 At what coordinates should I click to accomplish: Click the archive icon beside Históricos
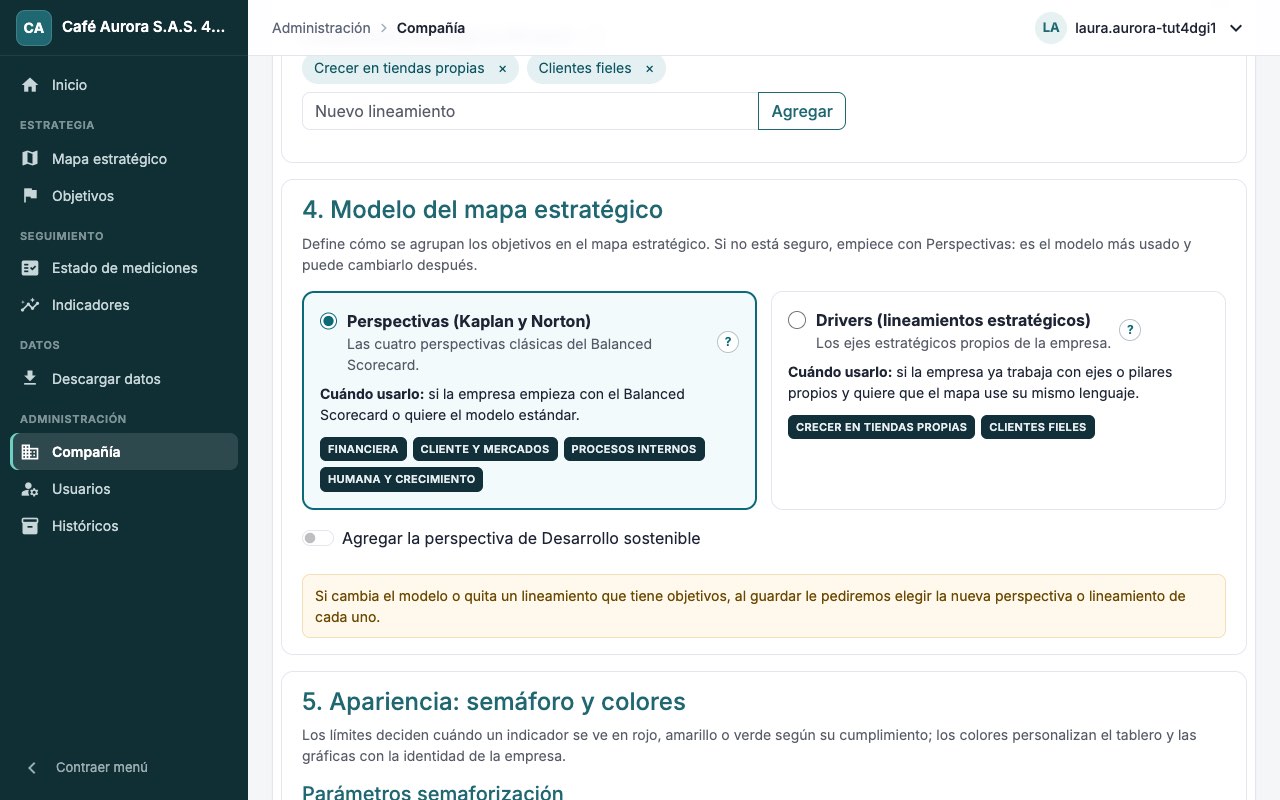30,526
